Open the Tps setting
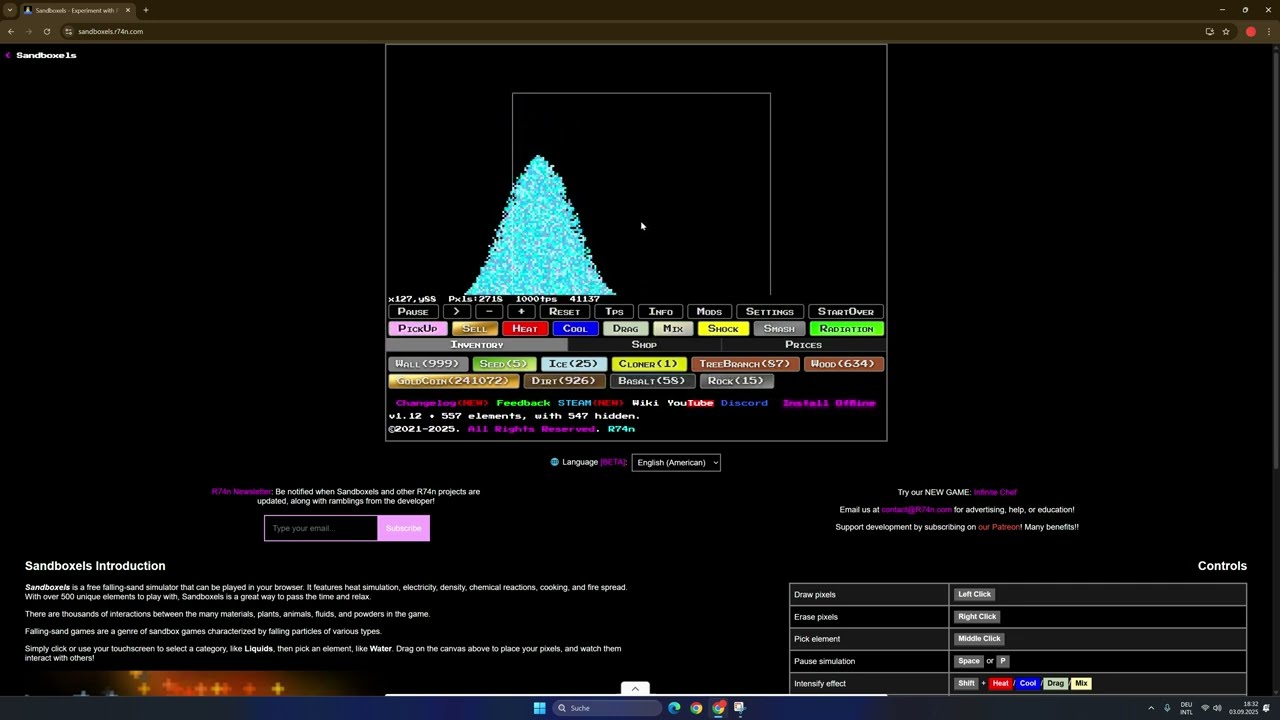This screenshot has height=720, width=1280. coord(614,312)
